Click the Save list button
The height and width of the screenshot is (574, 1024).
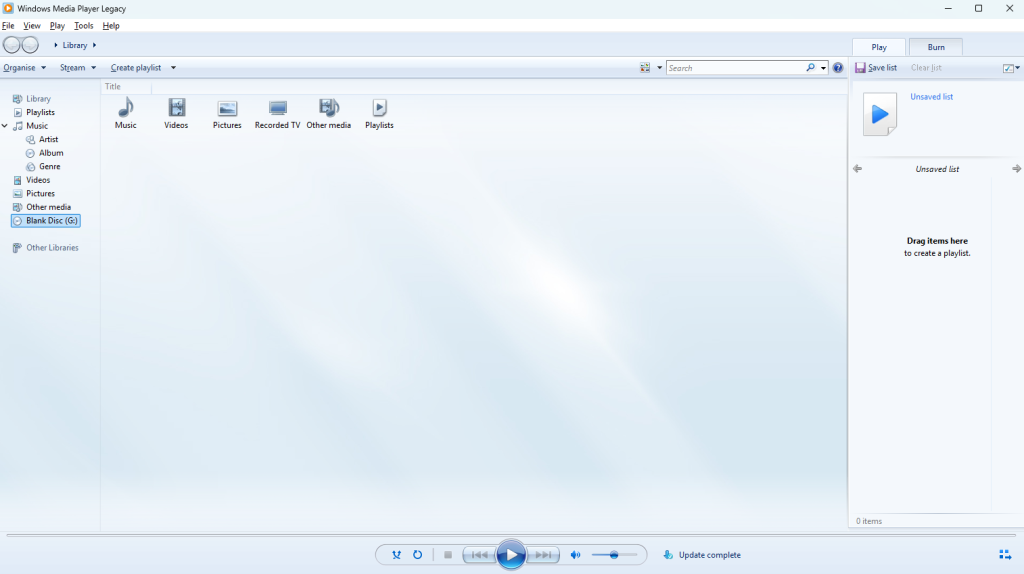pyautogui.click(x=876, y=68)
